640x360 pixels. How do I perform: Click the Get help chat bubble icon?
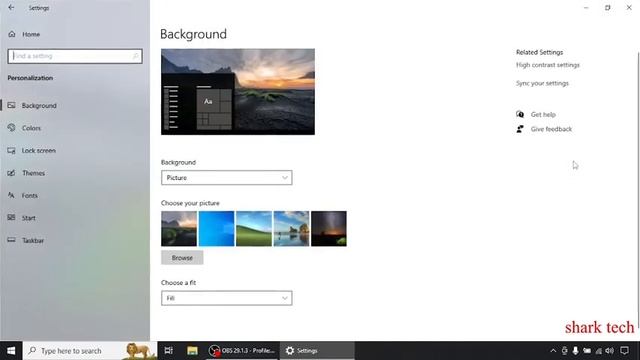click(520, 114)
